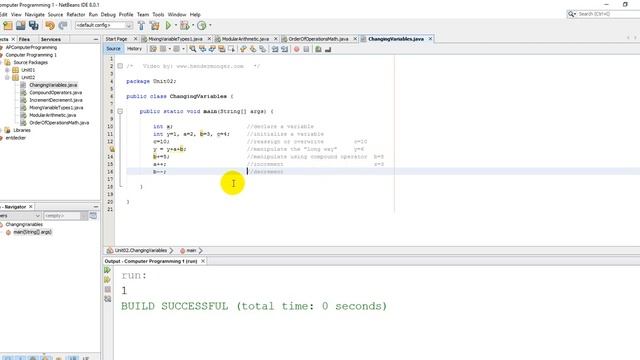Open the Services panel tab
The height and width of the screenshot is (360, 640).
tap(51, 40)
